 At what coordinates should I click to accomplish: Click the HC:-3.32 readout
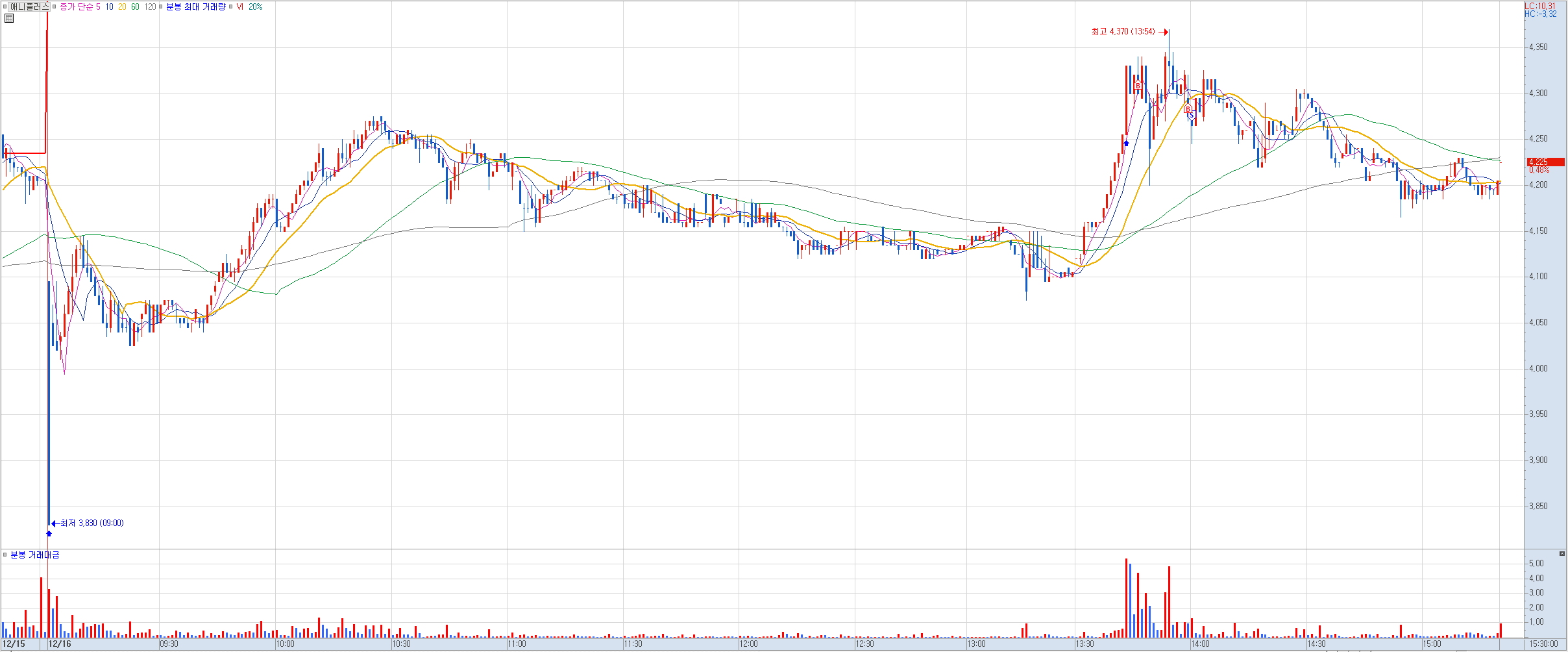tap(1540, 14)
